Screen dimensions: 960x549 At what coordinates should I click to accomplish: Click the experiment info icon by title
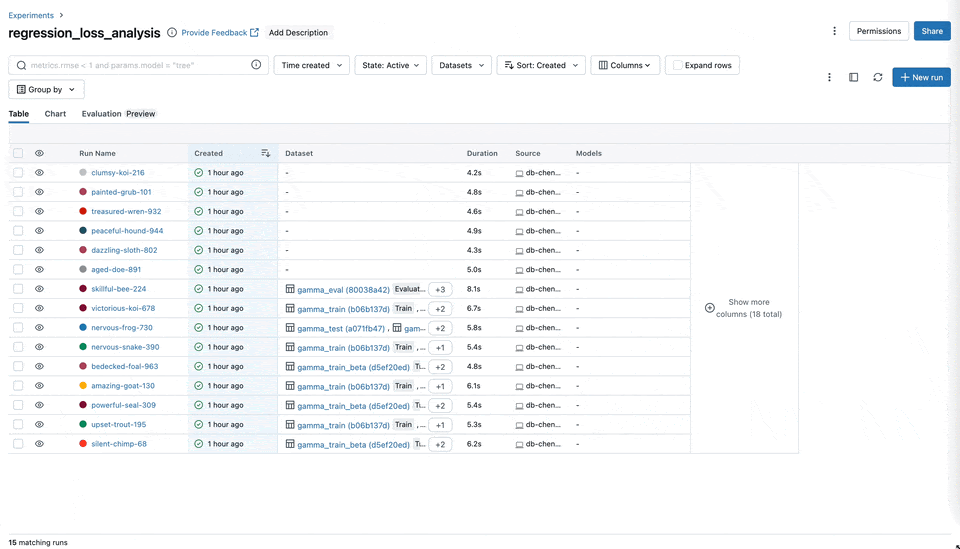click(172, 32)
